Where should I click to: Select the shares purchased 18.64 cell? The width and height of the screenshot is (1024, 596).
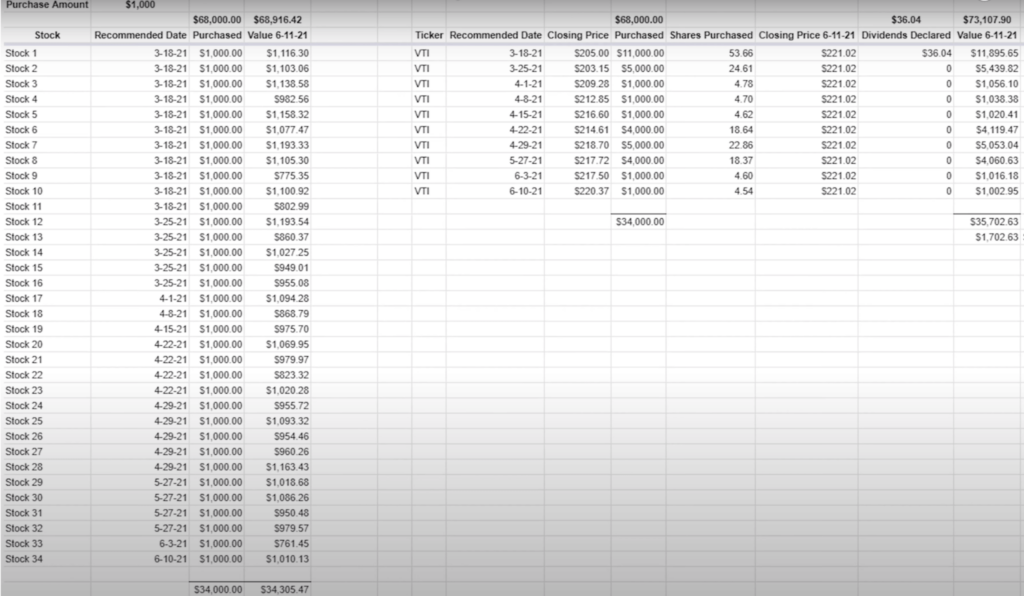click(741, 130)
